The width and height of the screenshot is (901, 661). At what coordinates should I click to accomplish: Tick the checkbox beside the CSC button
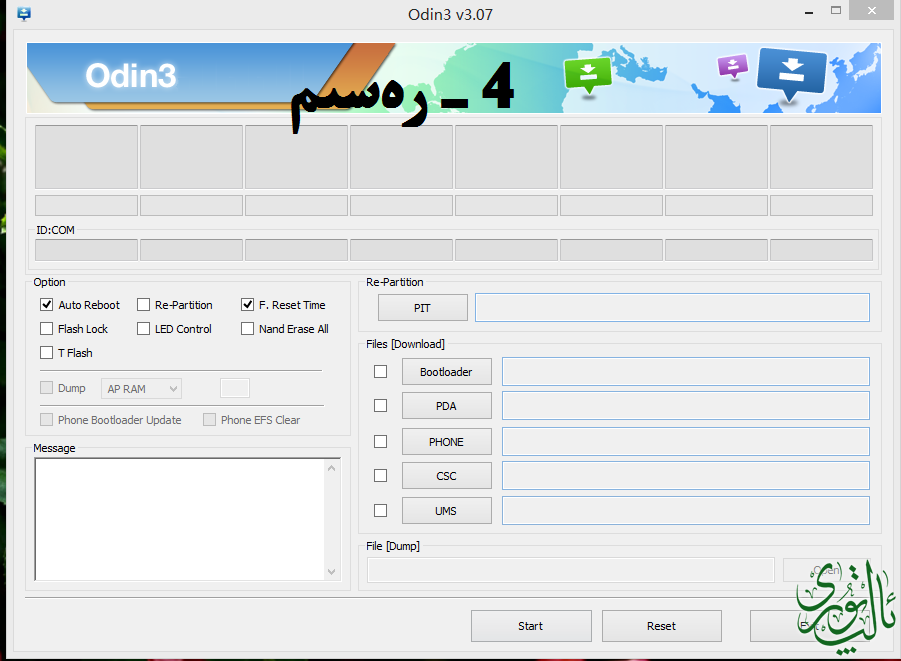click(380, 476)
